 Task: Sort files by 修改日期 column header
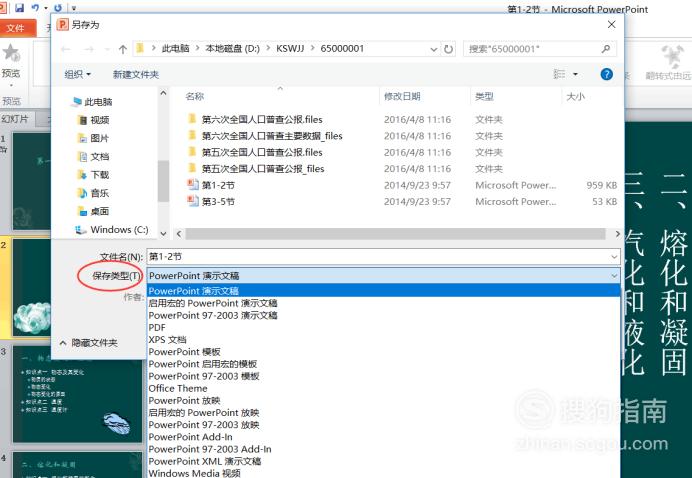[402, 96]
